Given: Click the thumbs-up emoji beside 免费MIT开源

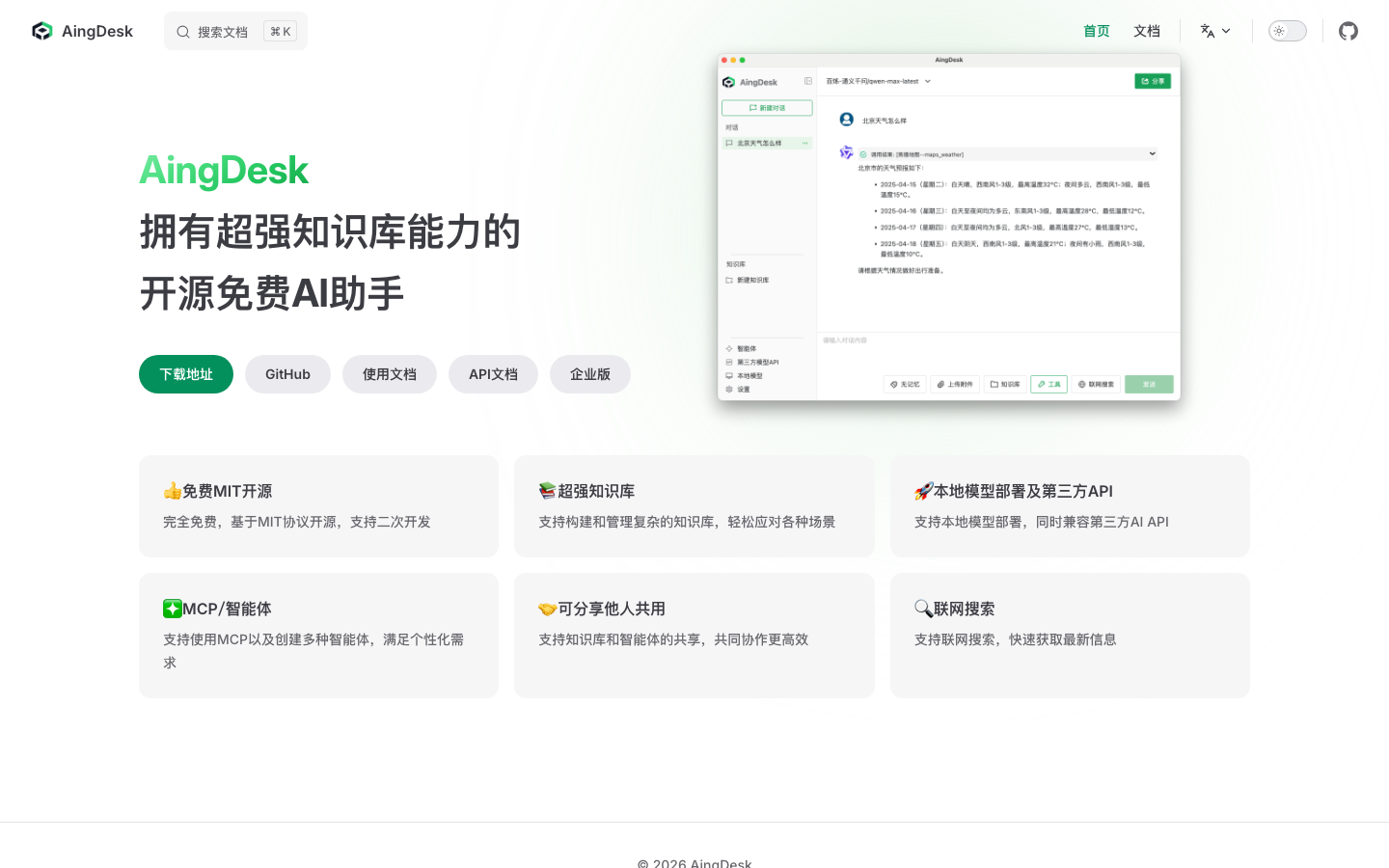Looking at the screenshot, I should click(x=173, y=491).
